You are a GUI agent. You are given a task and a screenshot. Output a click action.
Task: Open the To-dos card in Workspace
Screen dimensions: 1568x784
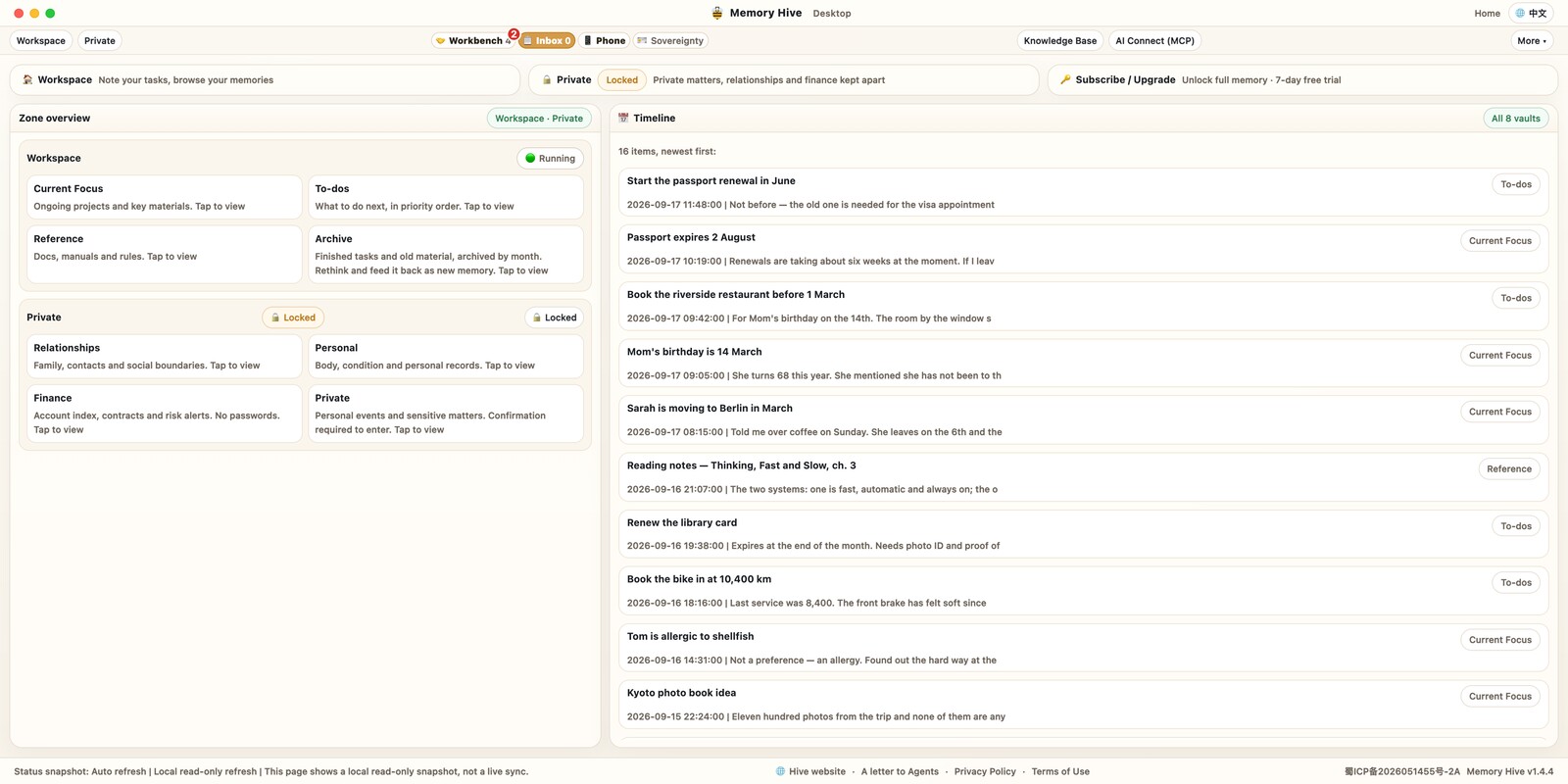(445, 197)
